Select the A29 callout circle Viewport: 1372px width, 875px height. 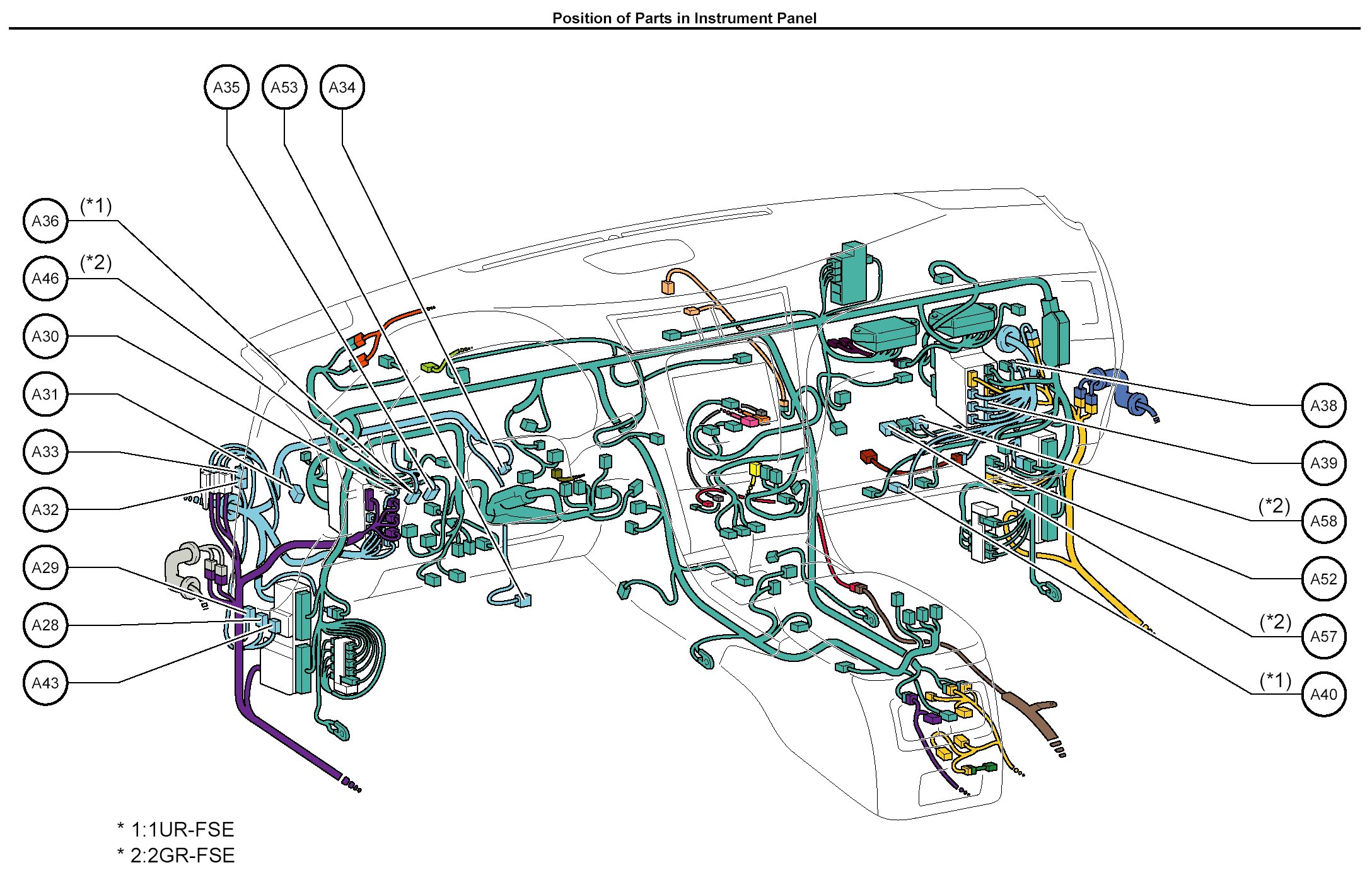coord(45,567)
